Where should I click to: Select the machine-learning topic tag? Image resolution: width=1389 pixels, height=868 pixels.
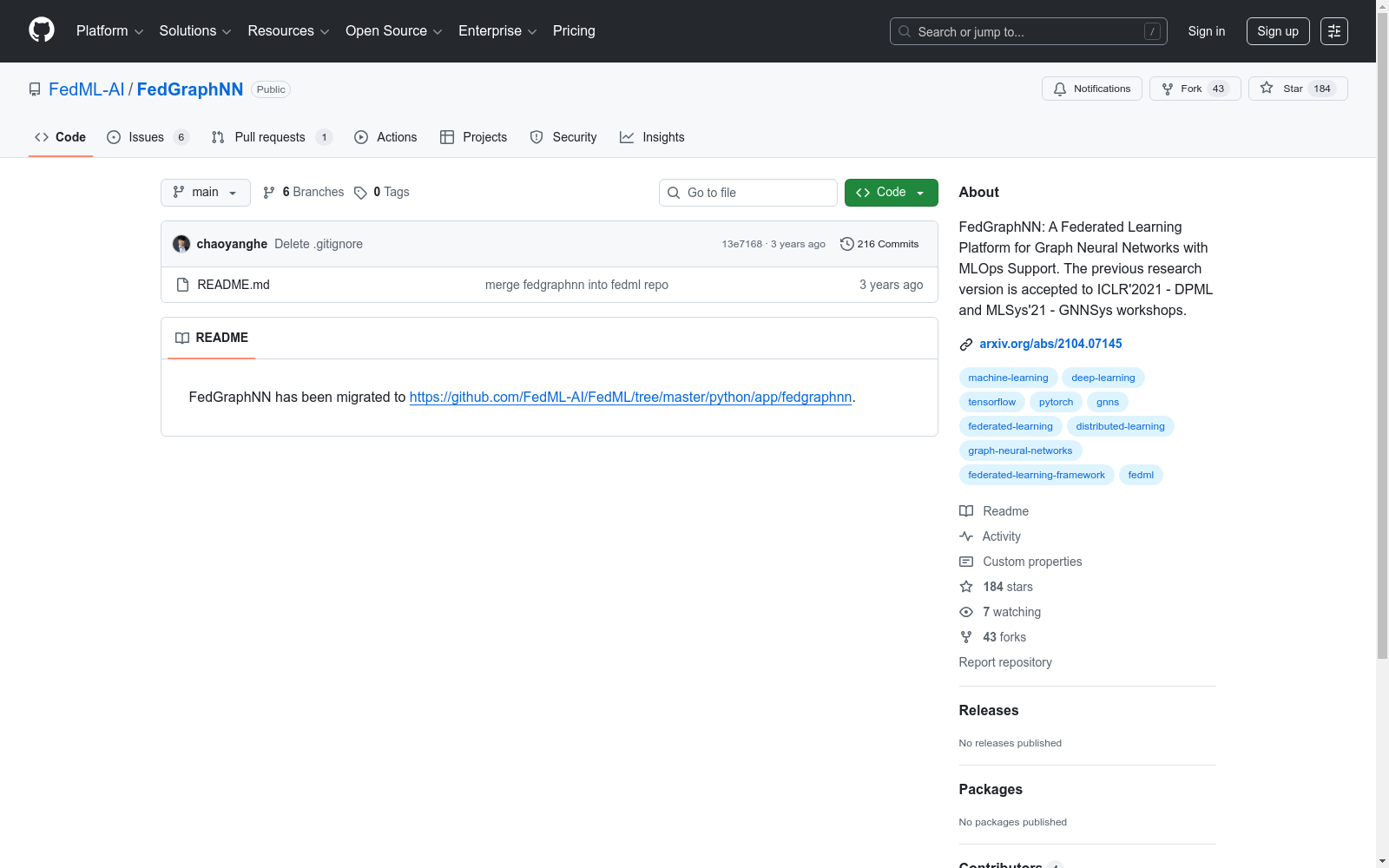tap(1008, 378)
